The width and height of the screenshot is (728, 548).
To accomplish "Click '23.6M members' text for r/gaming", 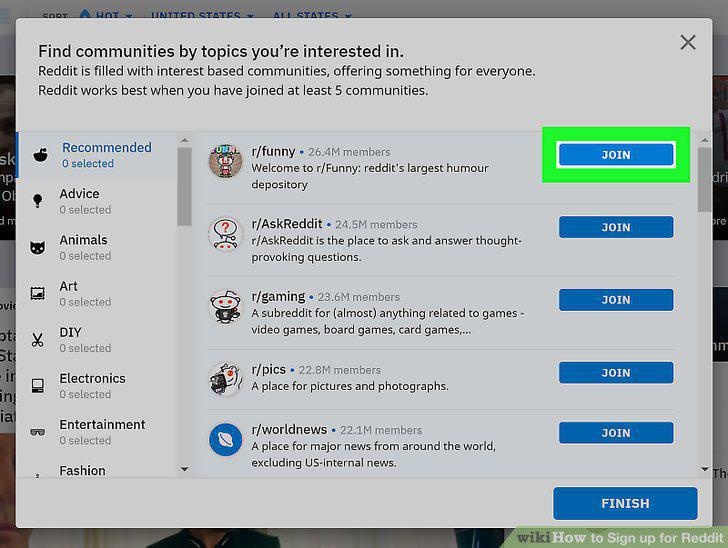I will (x=358, y=297).
